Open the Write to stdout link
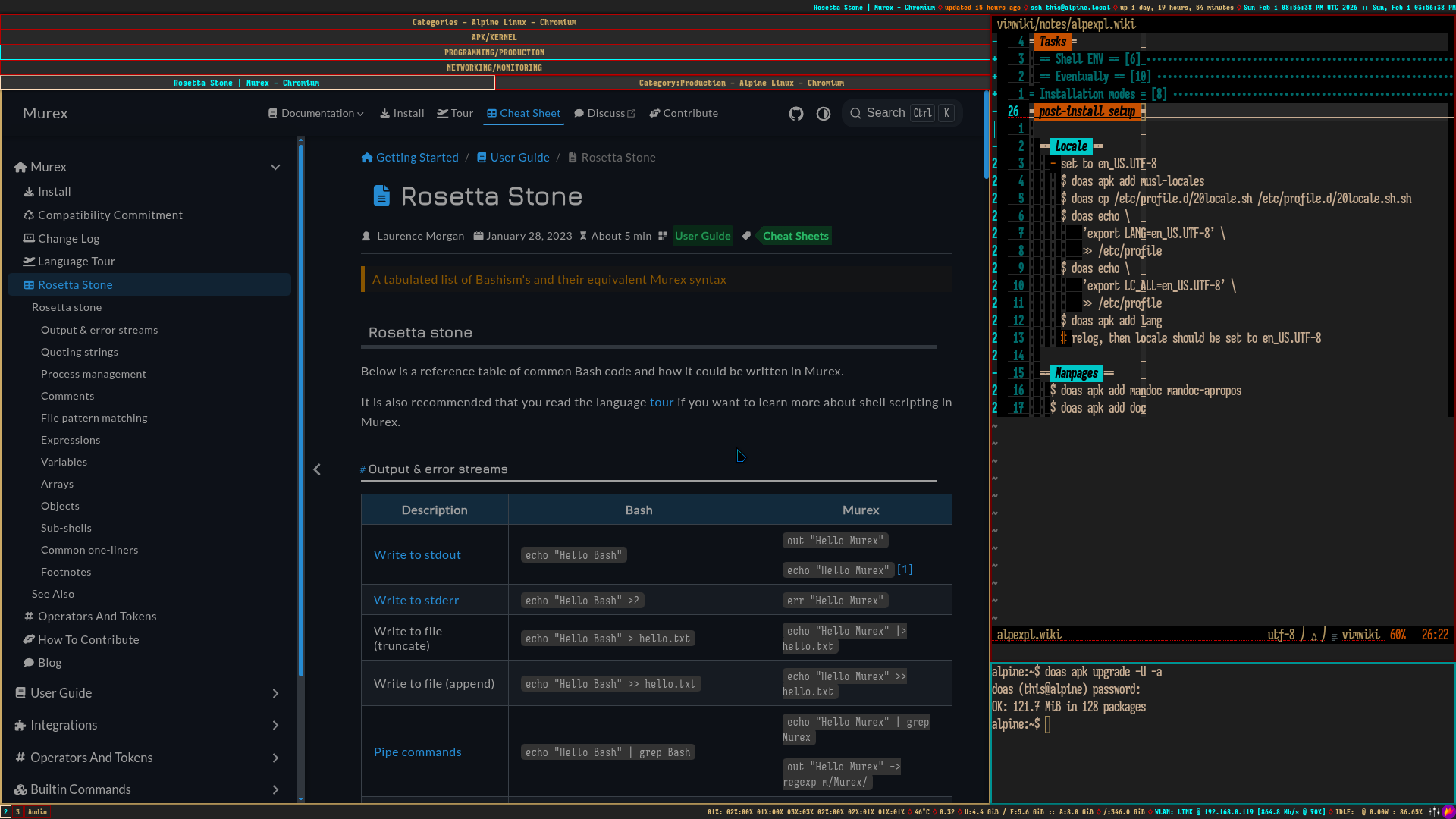The width and height of the screenshot is (1456, 819). 417,555
